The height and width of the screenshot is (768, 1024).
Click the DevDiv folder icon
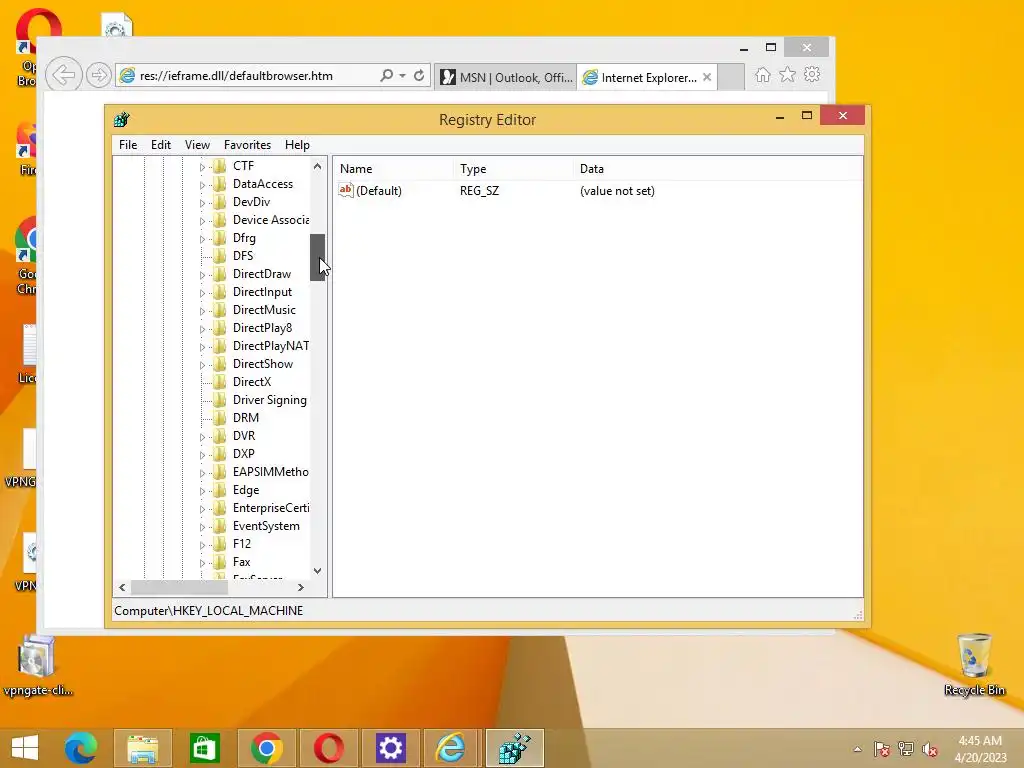point(220,202)
